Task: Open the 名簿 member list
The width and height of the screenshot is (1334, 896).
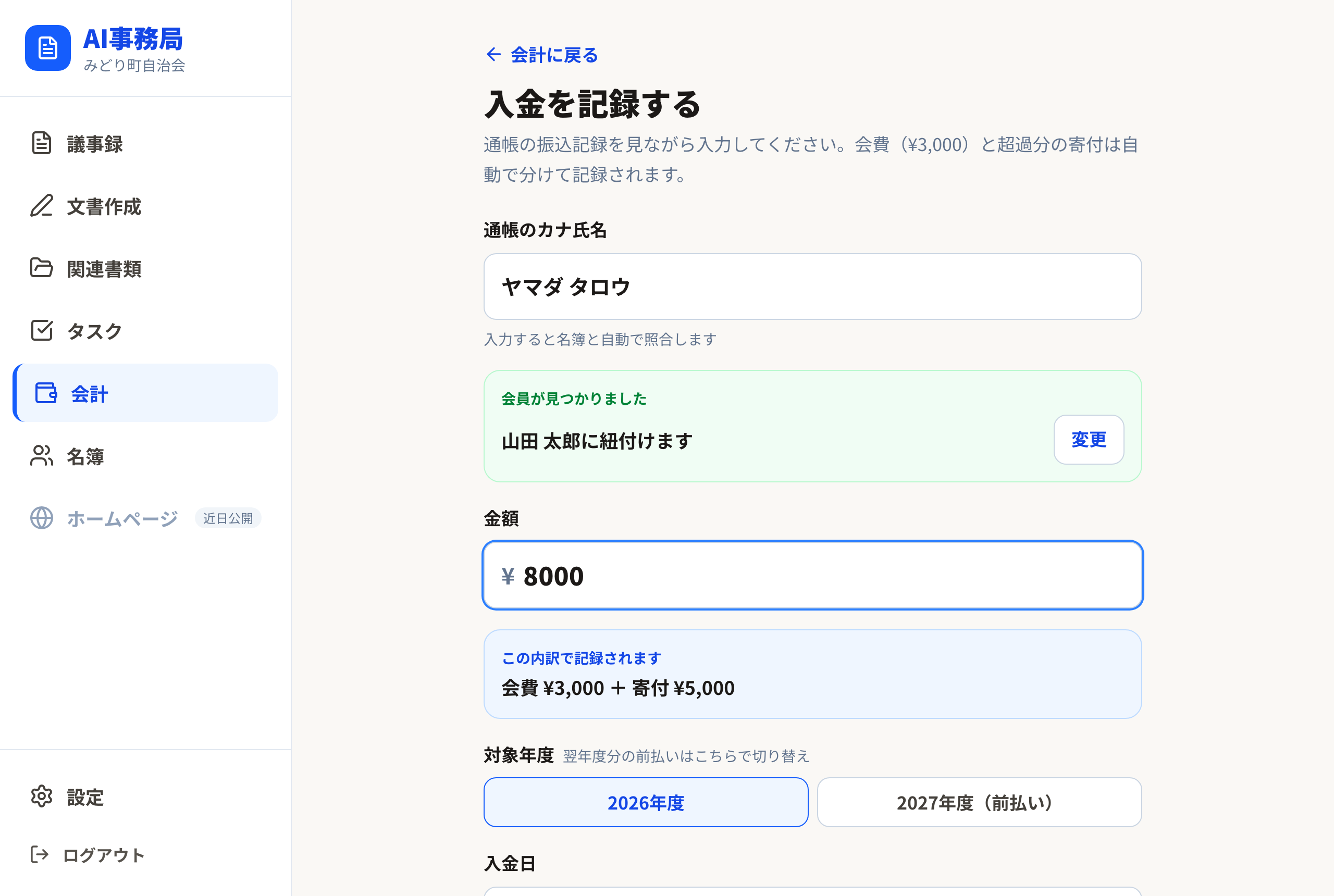Action: click(145, 455)
